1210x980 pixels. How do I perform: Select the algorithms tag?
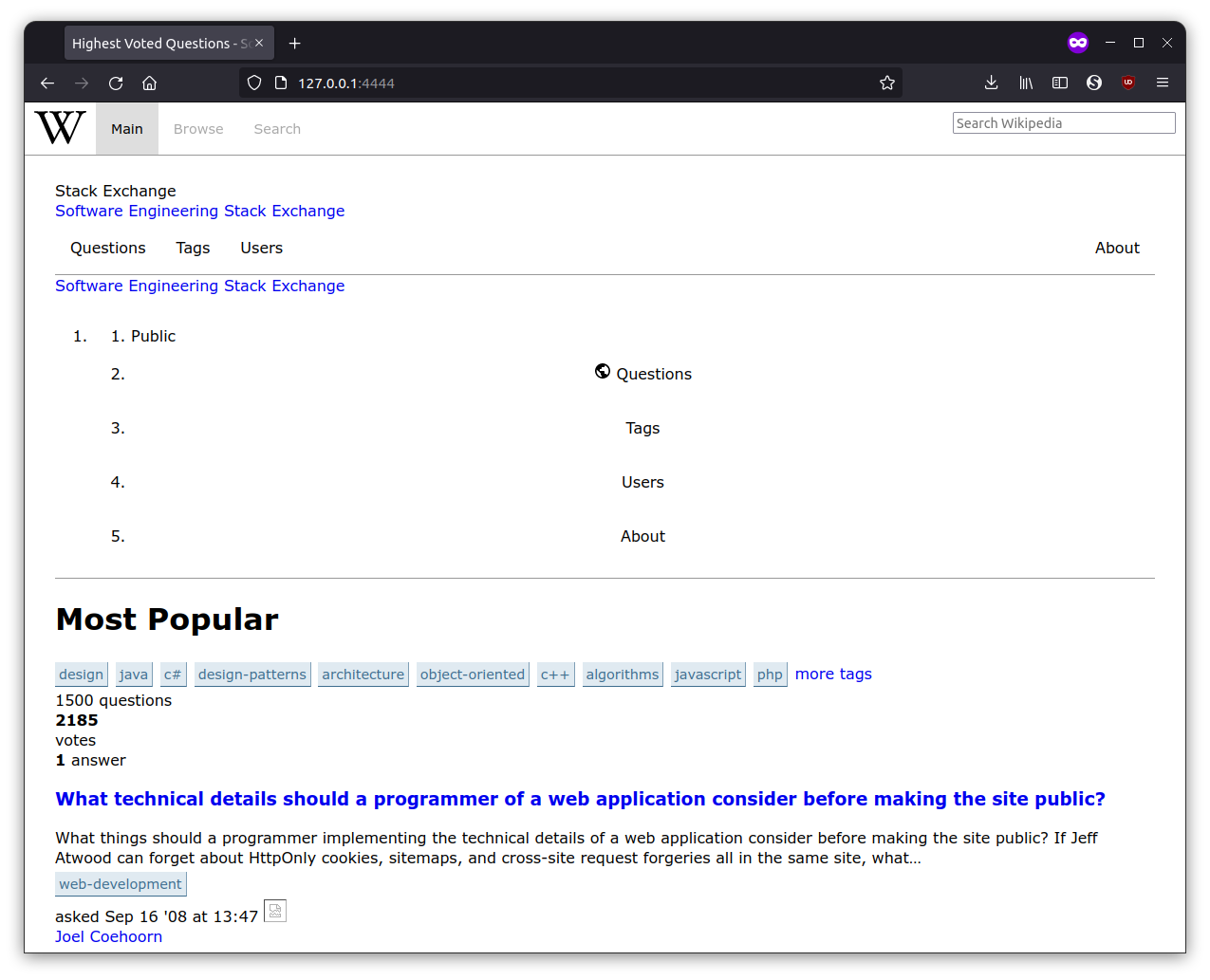[623, 675]
